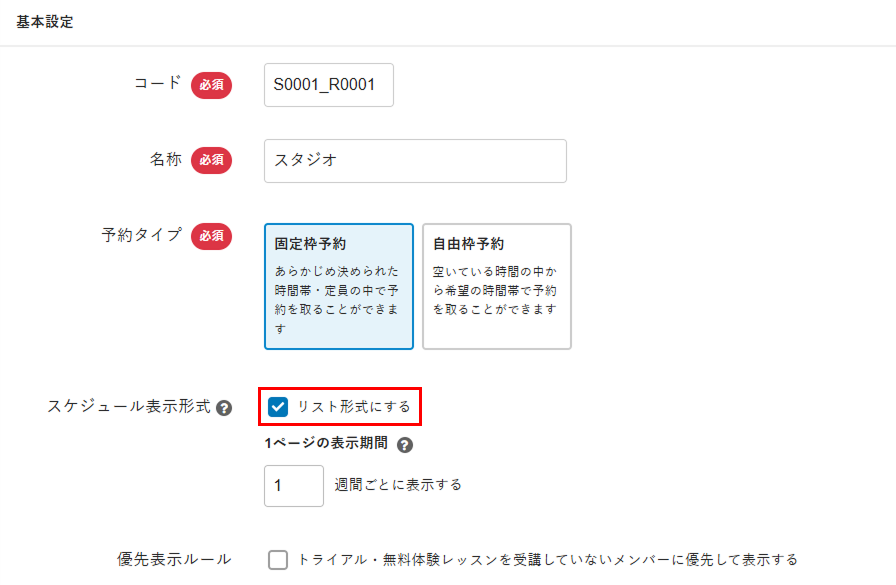The height and width of the screenshot is (585, 896).
Task: Click the 予約タイプ label text
Action: pyautogui.click(x=141, y=235)
